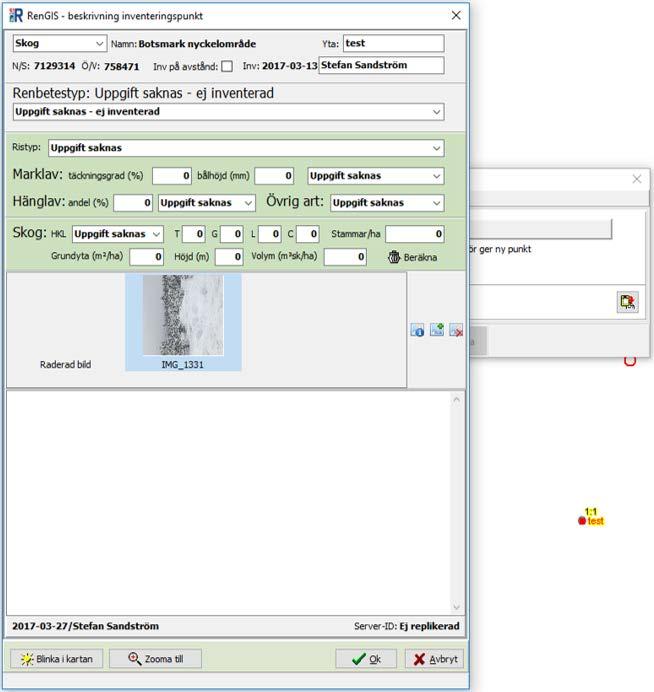Click the inventor name field Stefan Sandström

[381, 65]
